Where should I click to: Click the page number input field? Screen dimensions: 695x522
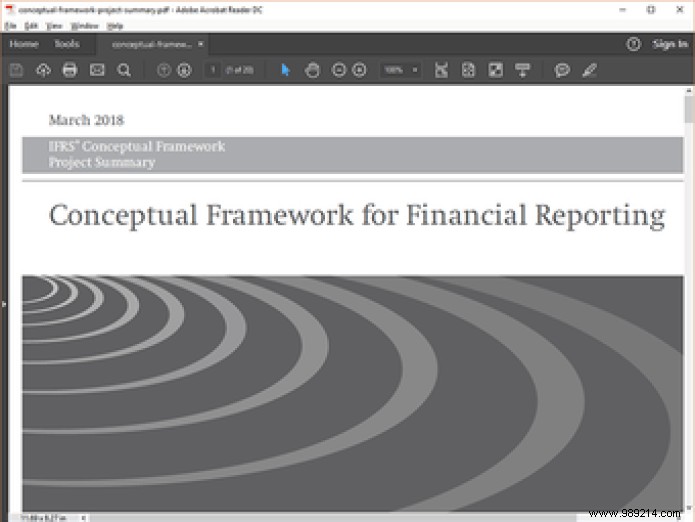pos(212,70)
